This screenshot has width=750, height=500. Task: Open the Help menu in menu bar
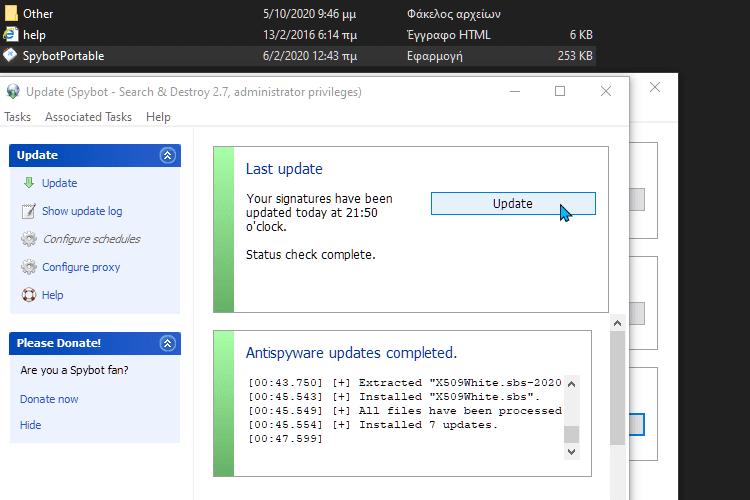click(x=158, y=117)
